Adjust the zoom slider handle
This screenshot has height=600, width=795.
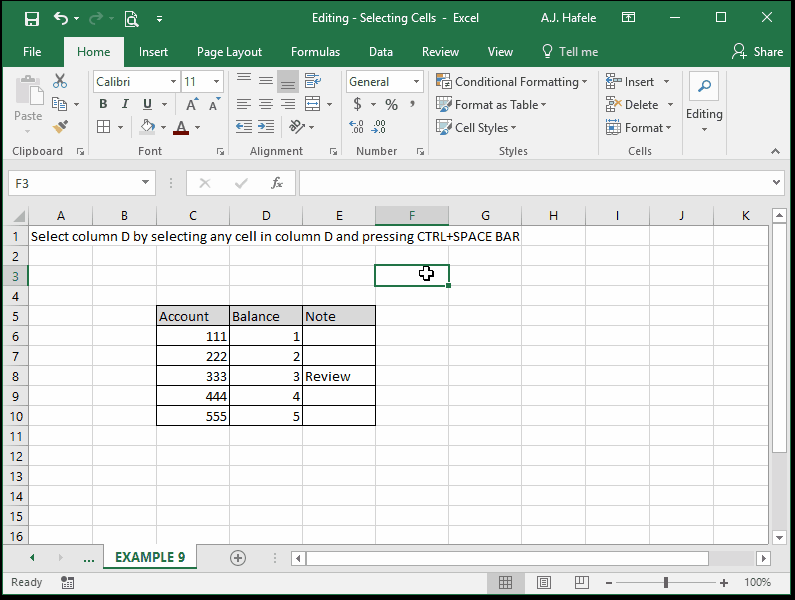(x=666, y=583)
